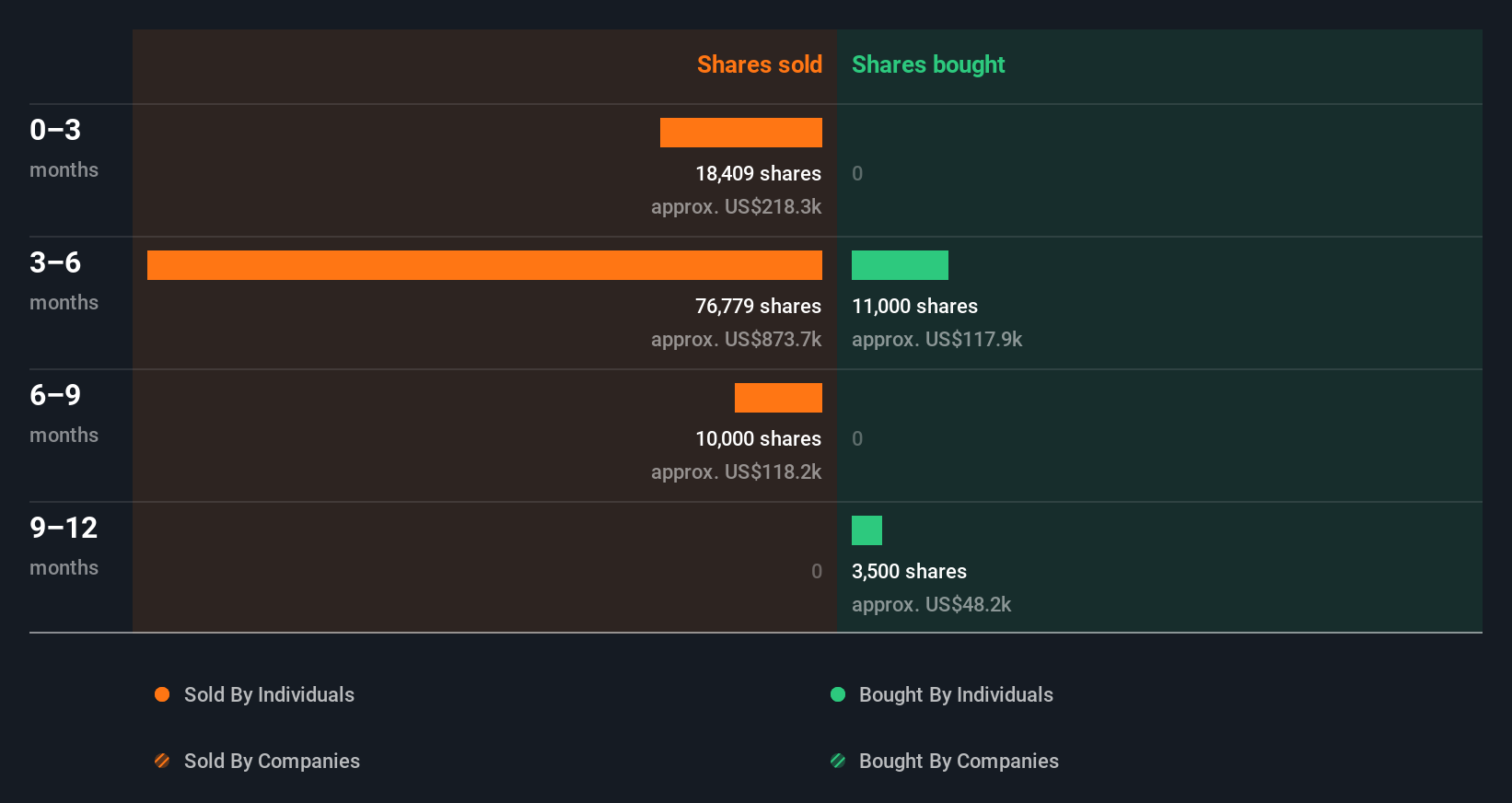Click the Sold By Companies striped orange dot
Screen dimensions: 1512x803
pos(162,761)
